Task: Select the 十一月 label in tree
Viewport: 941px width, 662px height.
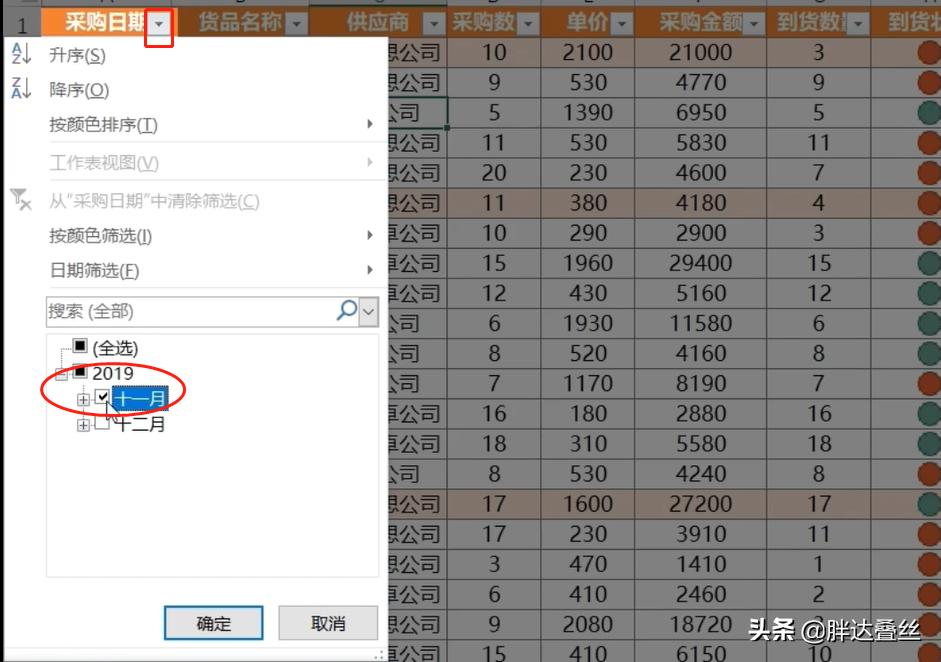Action: pos(140,399)
